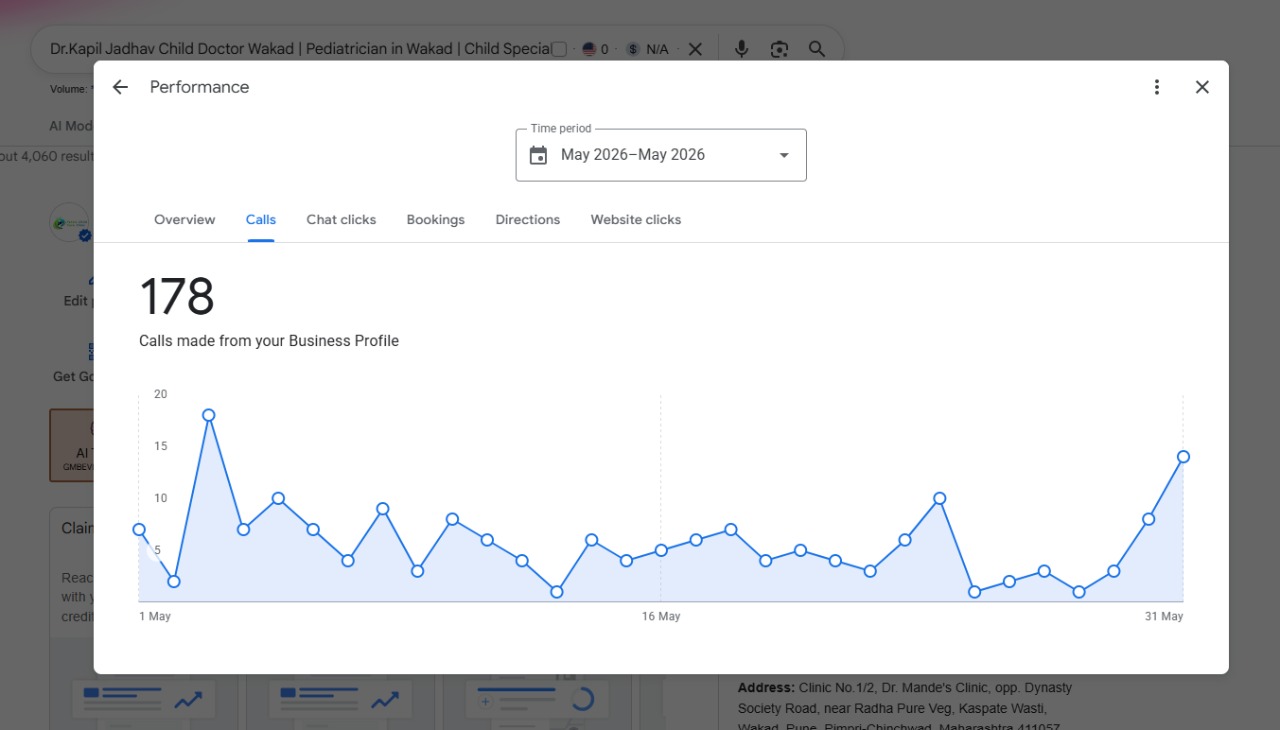The width and height of the screenshot is (1280, 730).
Task: Tick the checkbox in the search bar
Action: tap(559, 49)
